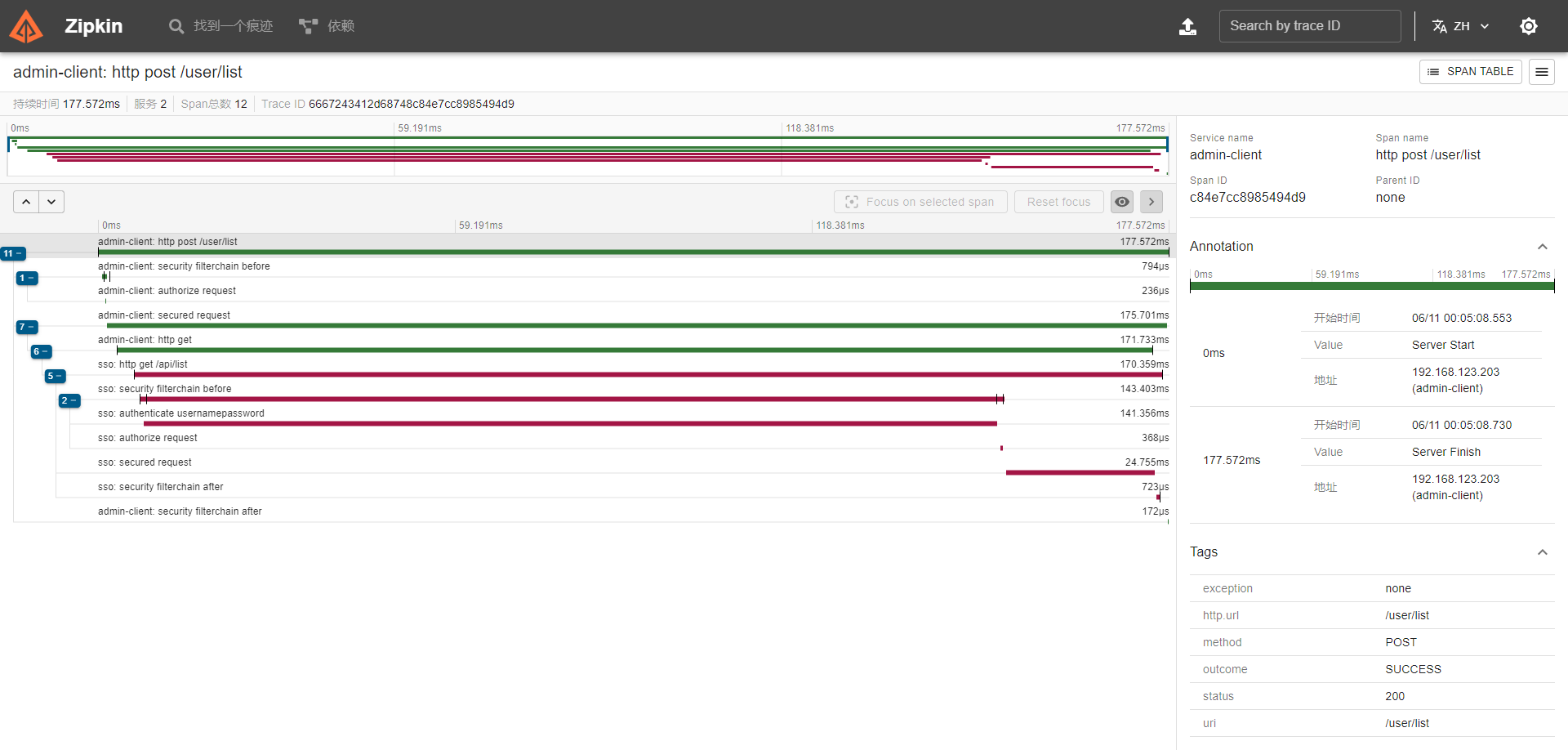Screen dimensions: 1568x750
Task: Click the upload JSON trace icon
Action: pos(1187,26)
